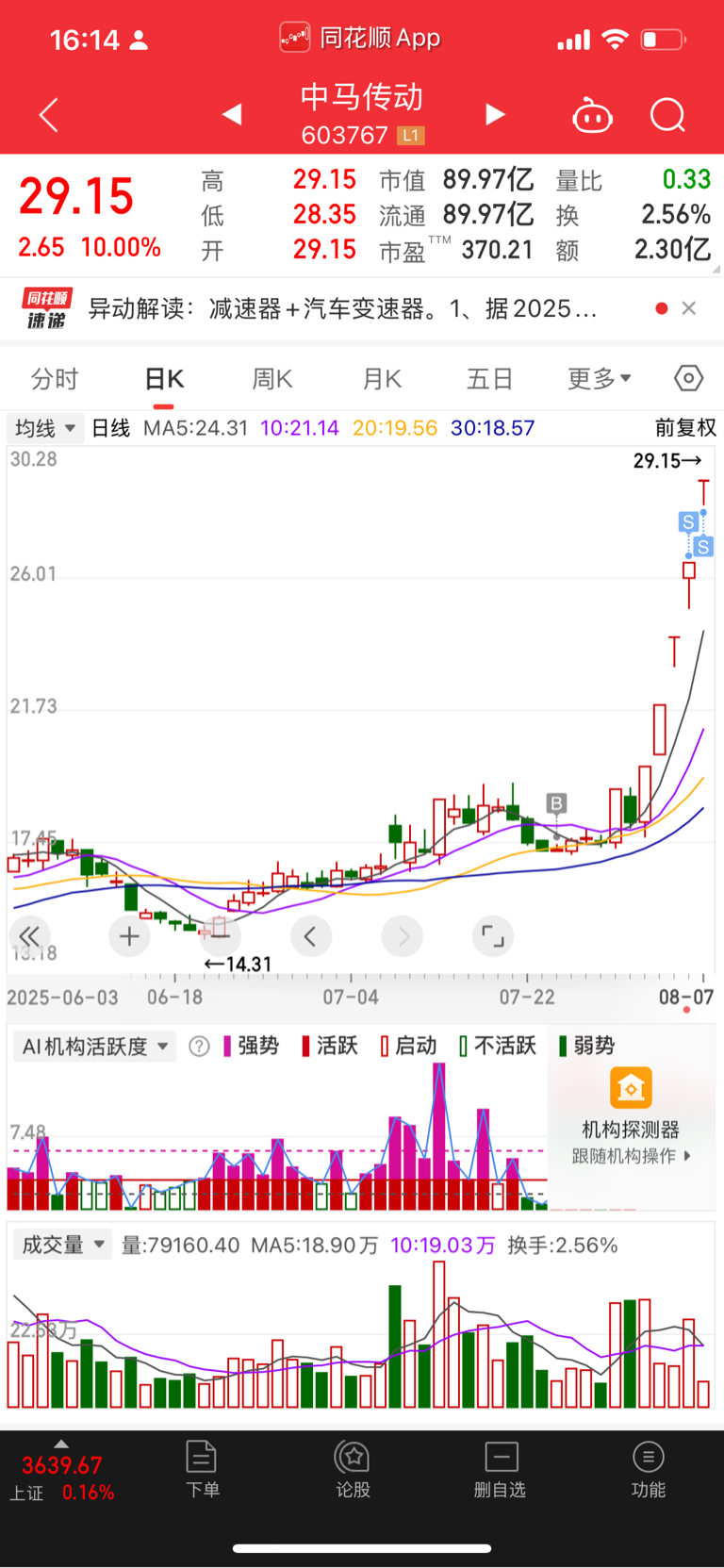Tap 额 2.30亿 amount value

tap(672, 249)
